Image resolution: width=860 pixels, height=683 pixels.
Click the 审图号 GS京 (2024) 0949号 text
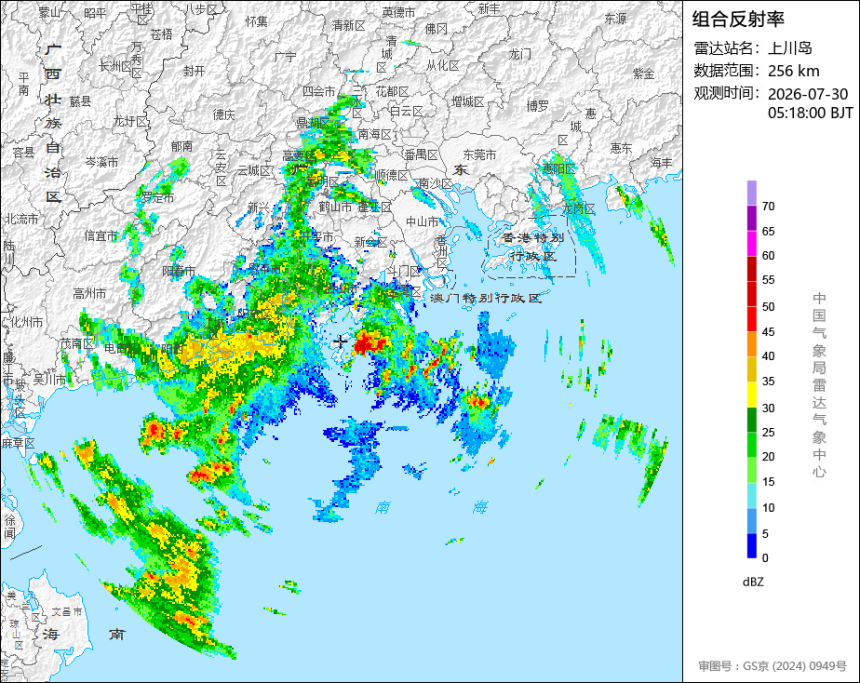(x=772, y=666)
